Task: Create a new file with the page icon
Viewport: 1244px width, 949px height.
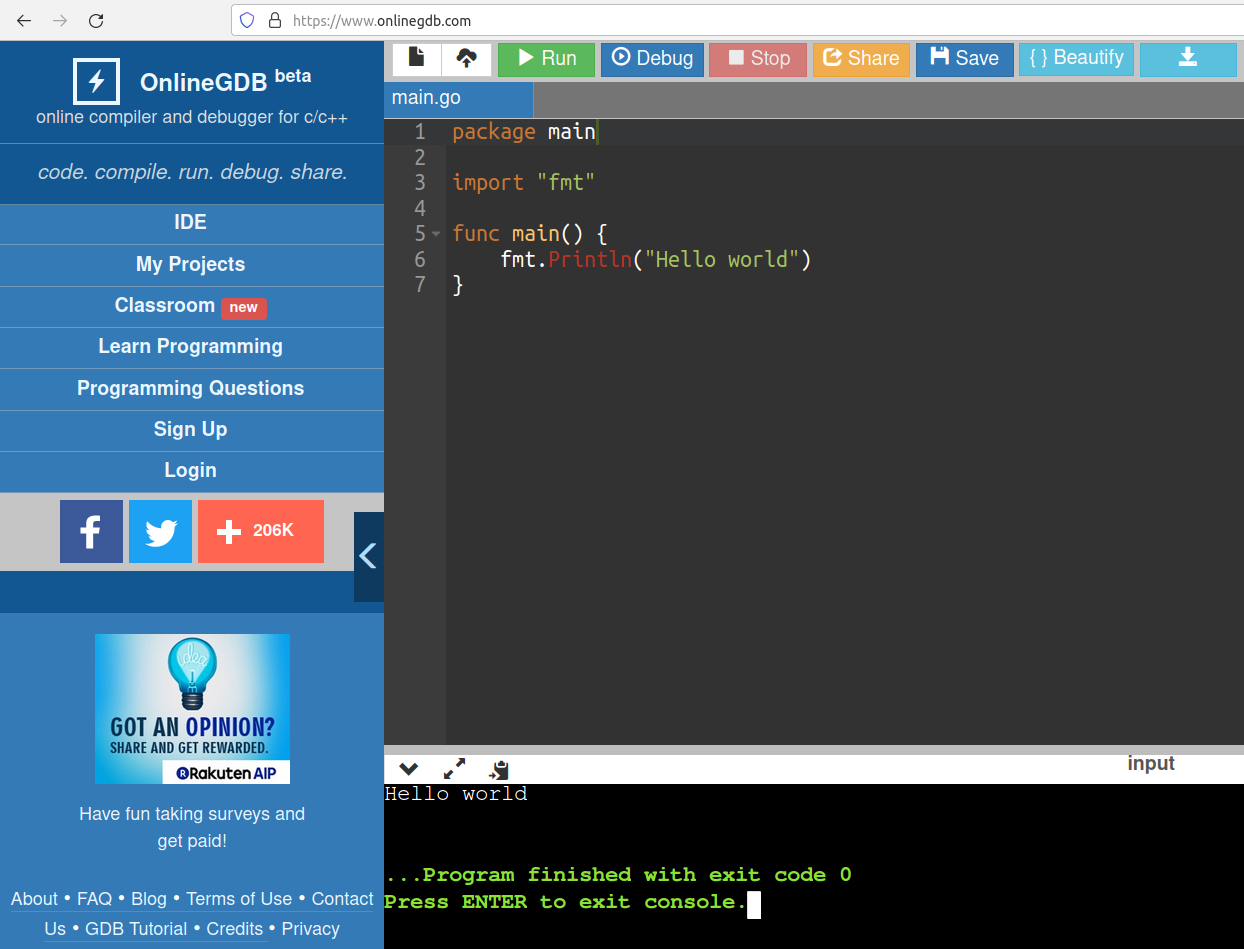Action: [416, 59]
